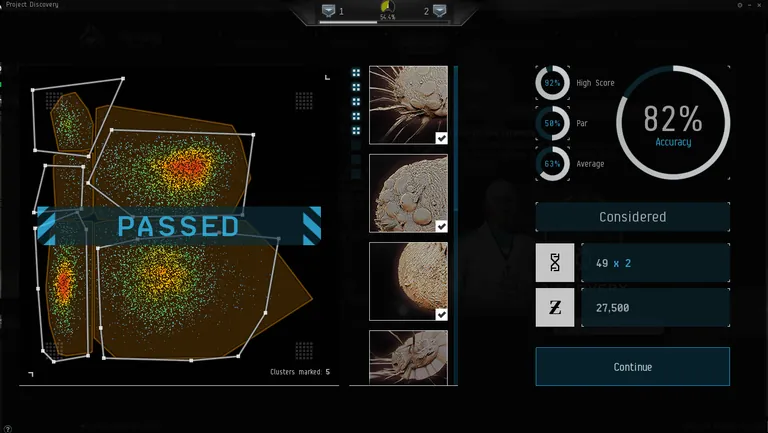Click the '49 x 2' reward value

(613, 263)
